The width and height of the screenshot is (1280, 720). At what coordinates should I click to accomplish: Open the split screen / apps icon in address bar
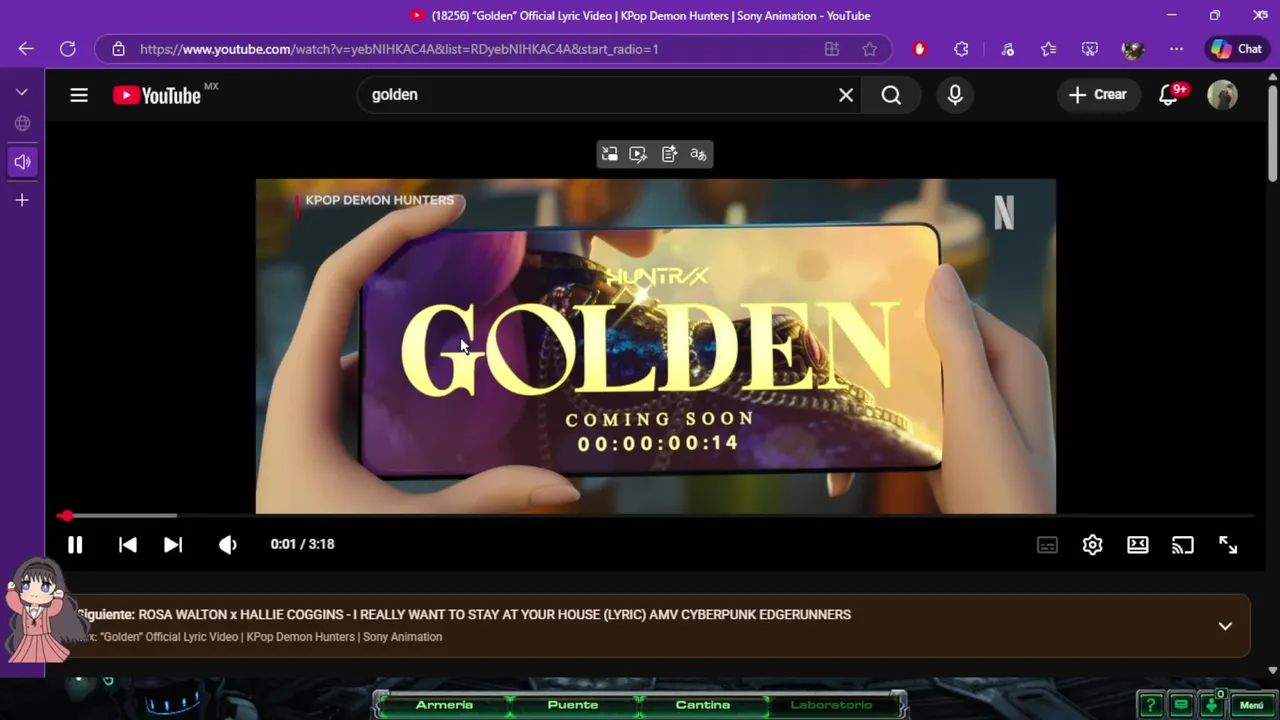point(831,49)
